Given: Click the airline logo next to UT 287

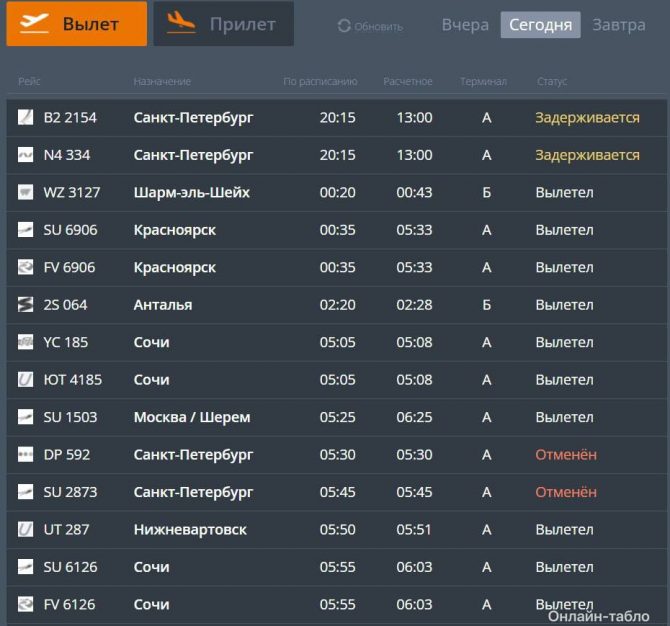Looking at the screenshot, I should pyautogui.click(x=26, y=529).
